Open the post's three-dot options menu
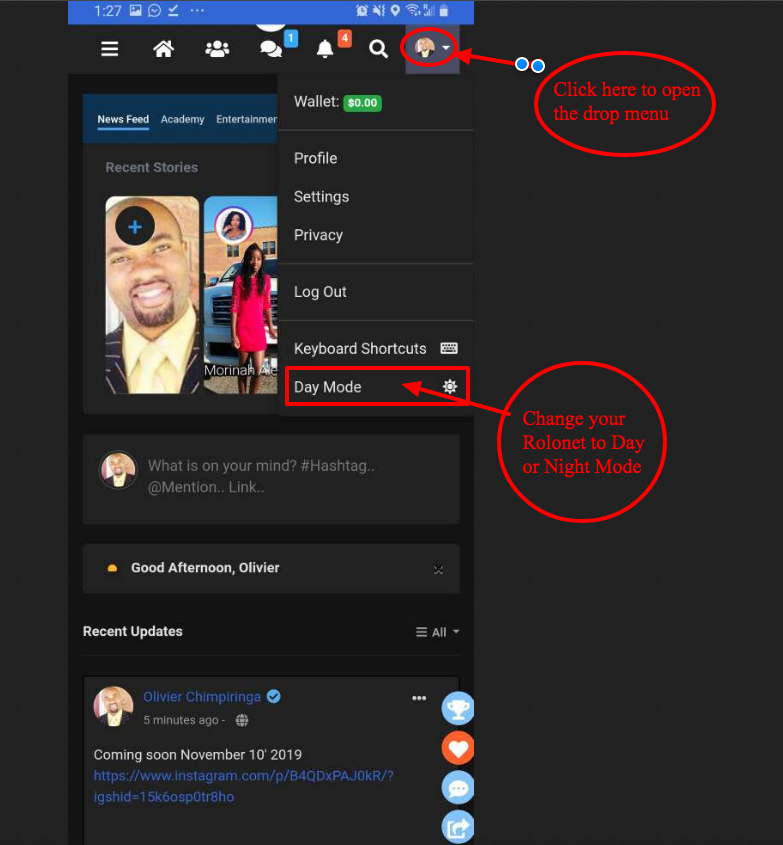The width and height of the screenshot is (783, 845). (x=419, y=698)
